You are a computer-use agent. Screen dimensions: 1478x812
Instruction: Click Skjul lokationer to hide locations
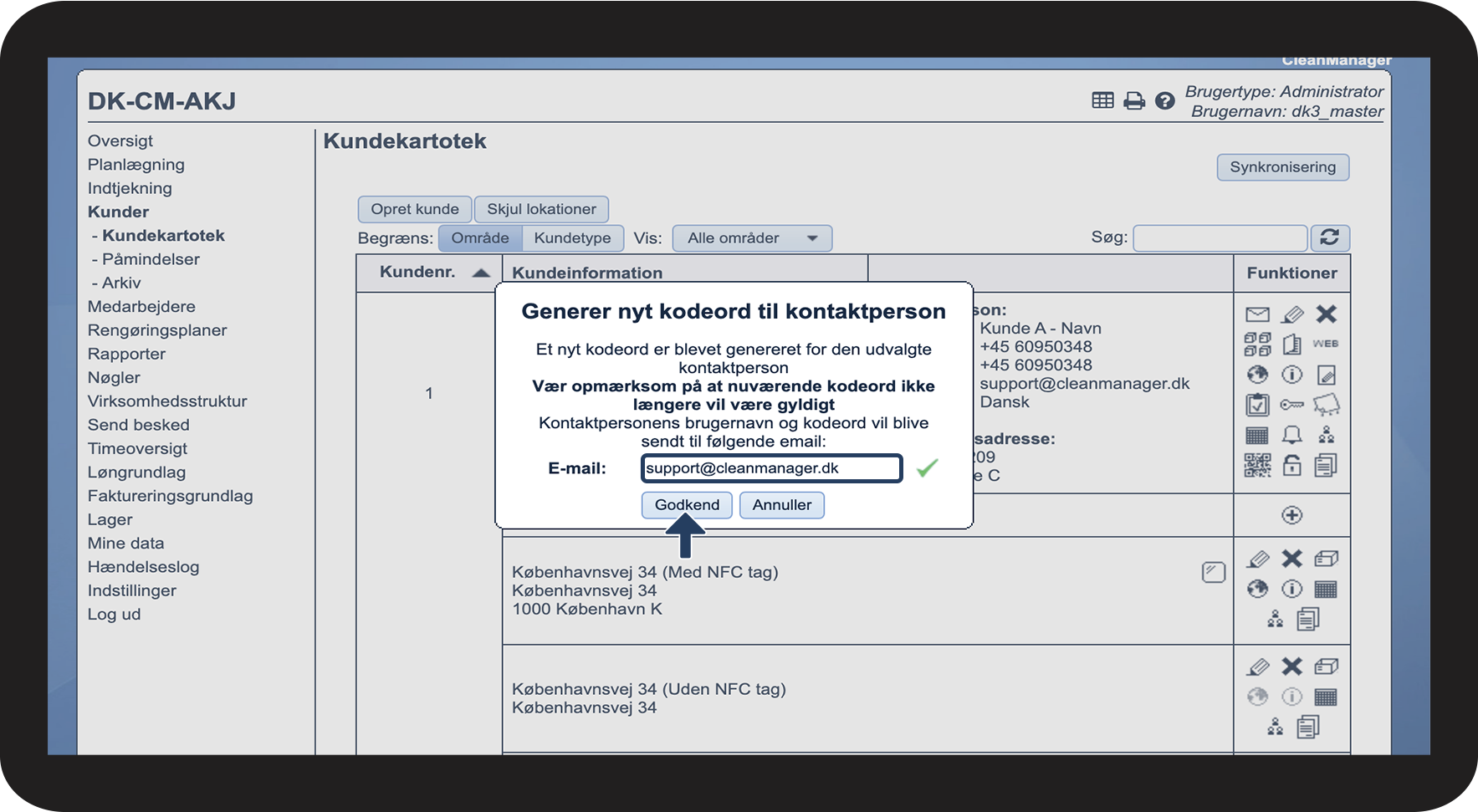click(541, 209)
